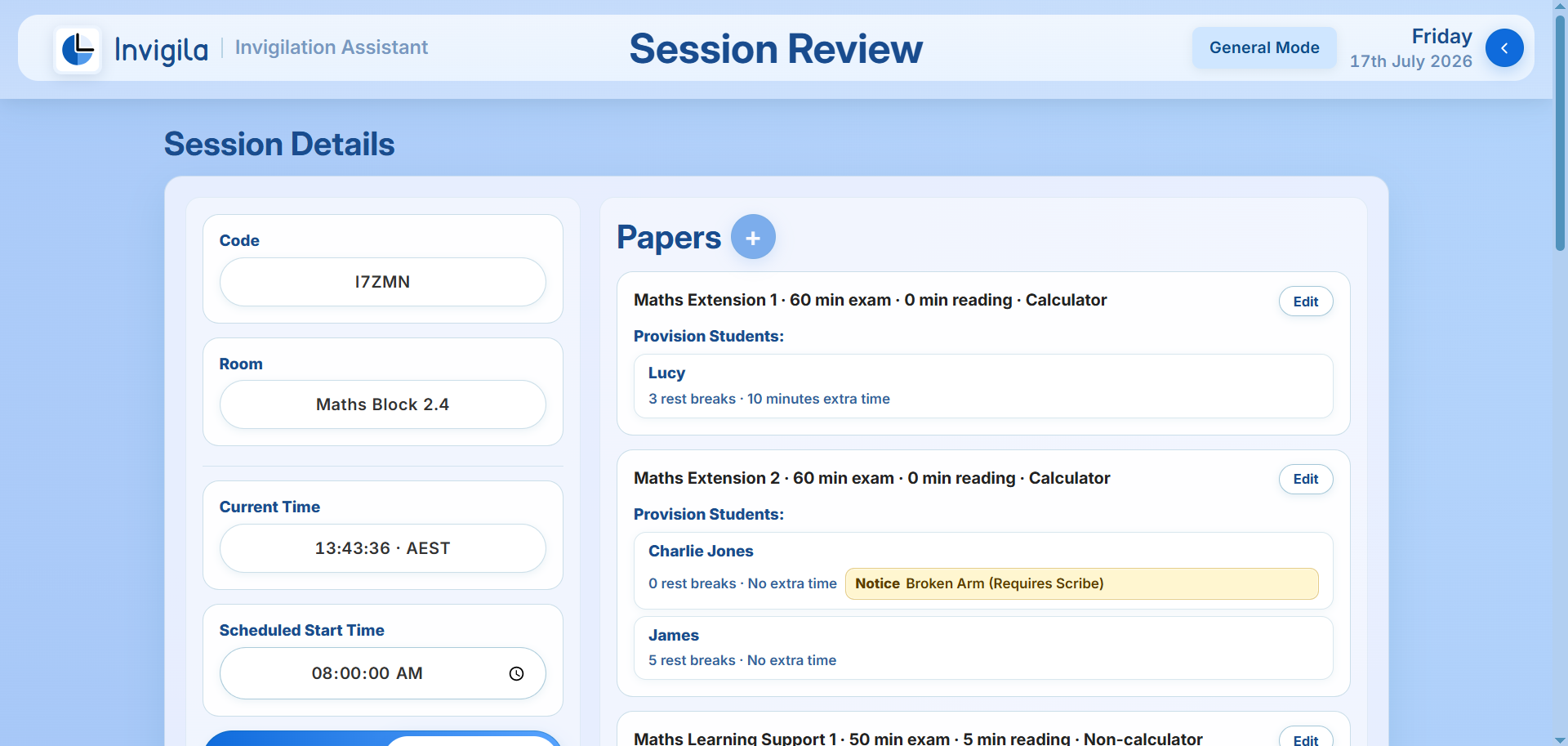Click the blue back chevron button

(x=1504, y=48)
